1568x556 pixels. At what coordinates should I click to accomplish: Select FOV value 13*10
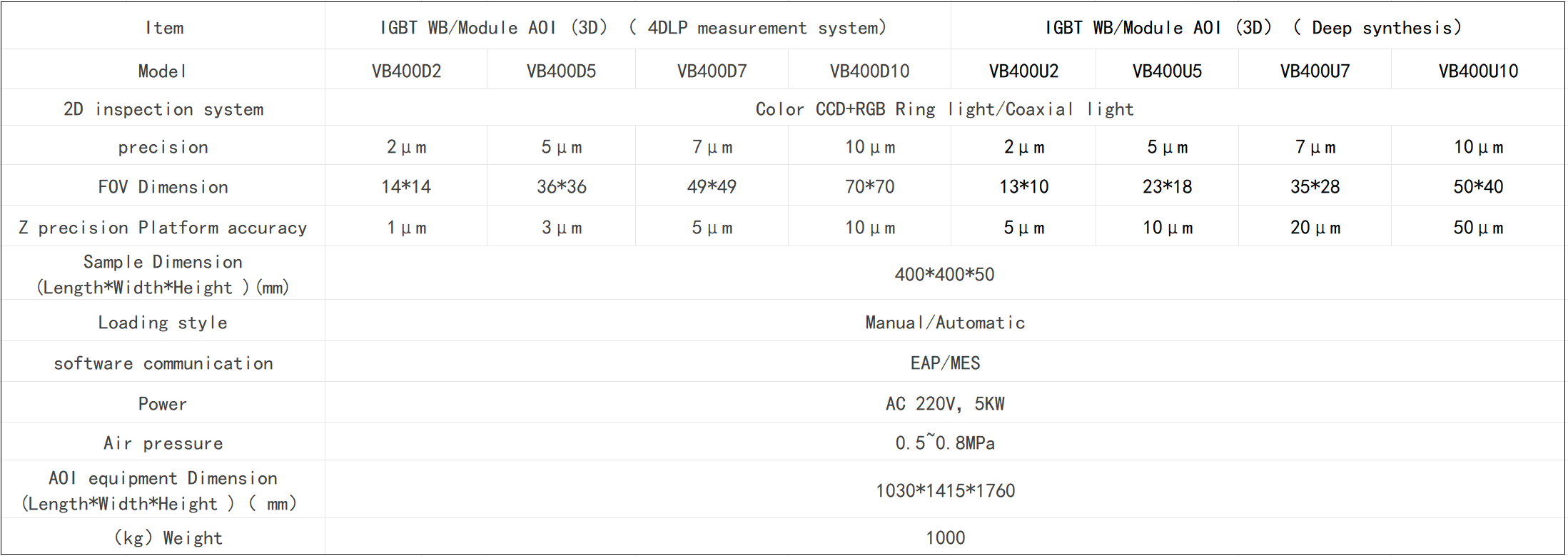1023,187
